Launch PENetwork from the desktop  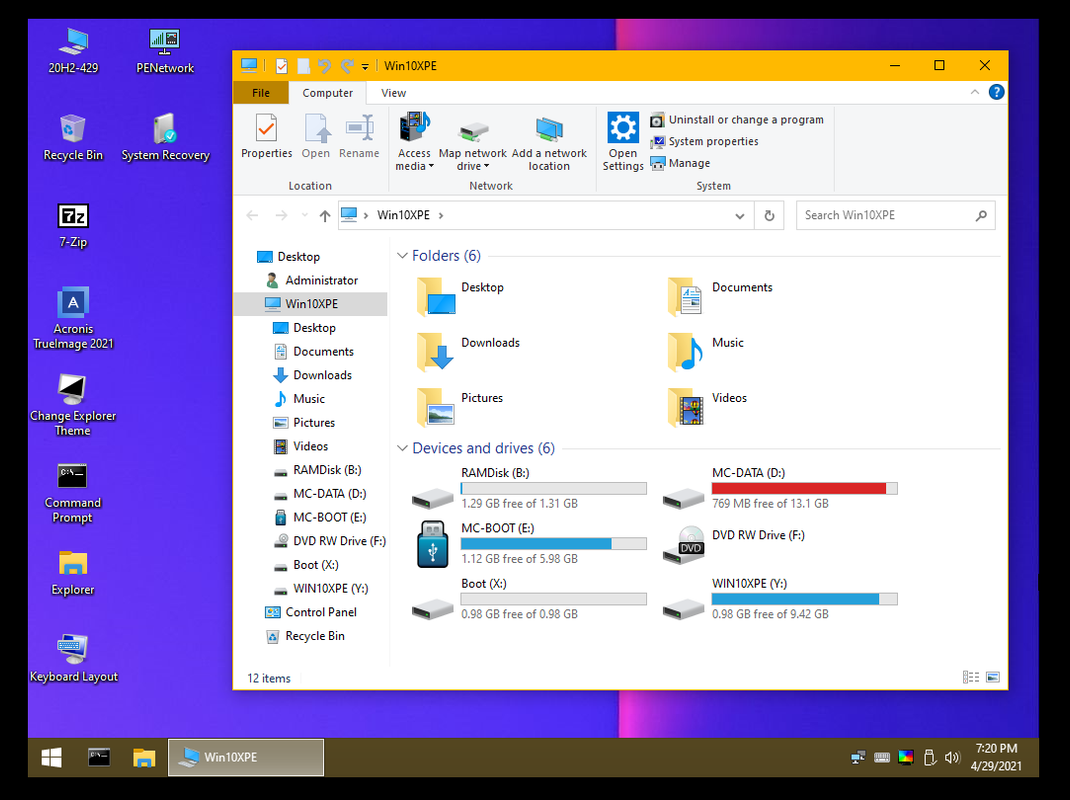164,51
